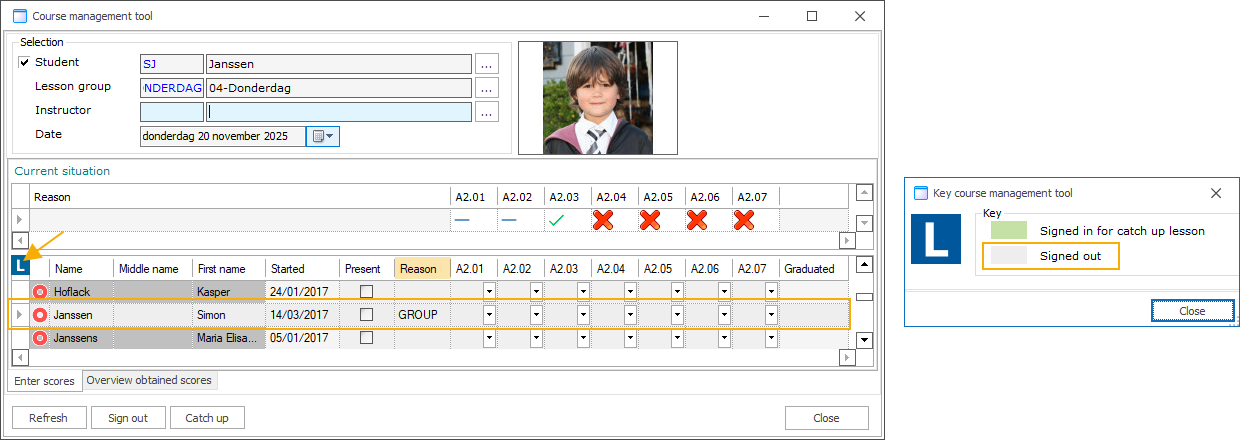Toggle the Student checkbox in Selection
This screenshot has height=440, width=1240.
pyautogui.click(x=25, y=63)
